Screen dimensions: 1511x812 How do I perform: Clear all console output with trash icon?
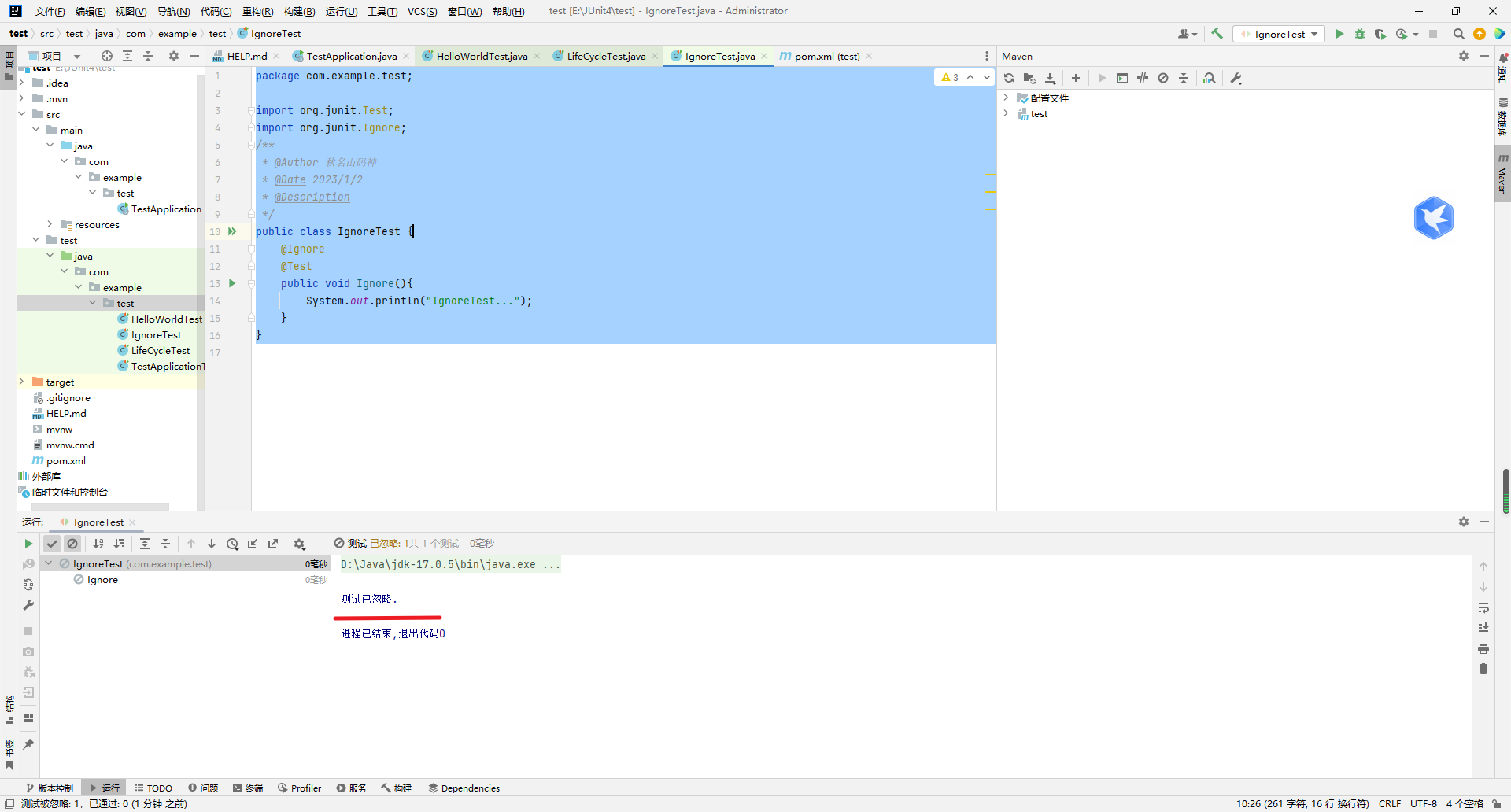coord(1483,669)
